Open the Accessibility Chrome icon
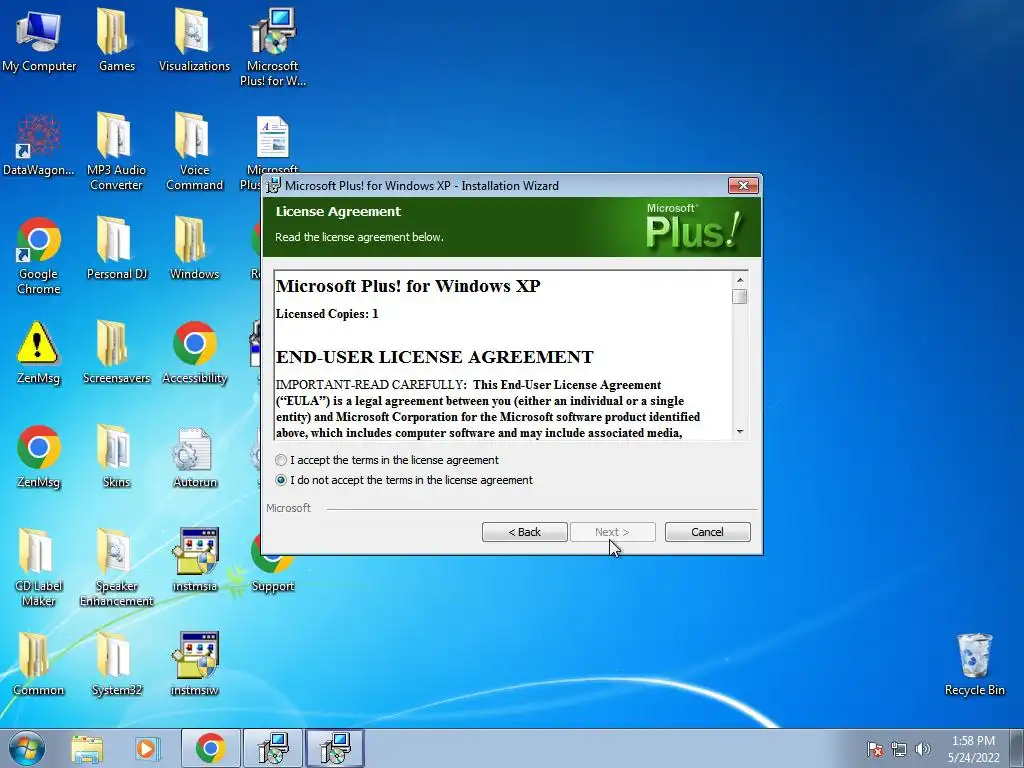Image resolution: width=1024 pixels, height=768 pixels. click(194, 353)
